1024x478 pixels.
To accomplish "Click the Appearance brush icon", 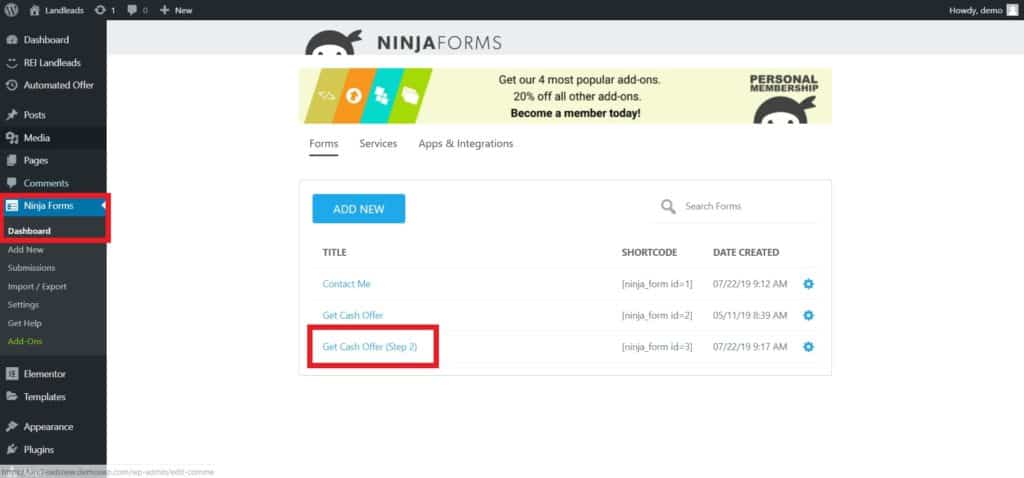I will point(11,427).
